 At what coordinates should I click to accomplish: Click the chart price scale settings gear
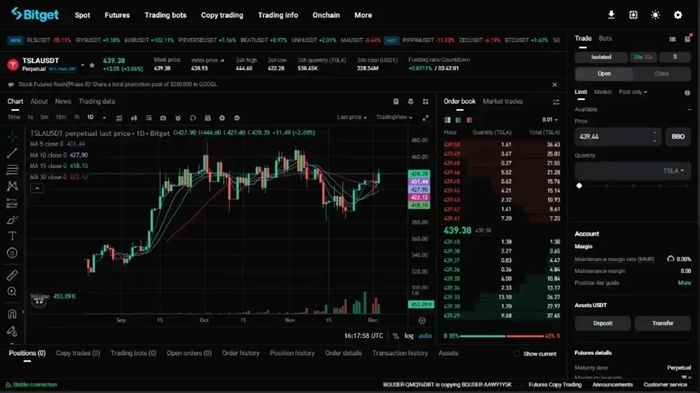click(x=422, y=320)
